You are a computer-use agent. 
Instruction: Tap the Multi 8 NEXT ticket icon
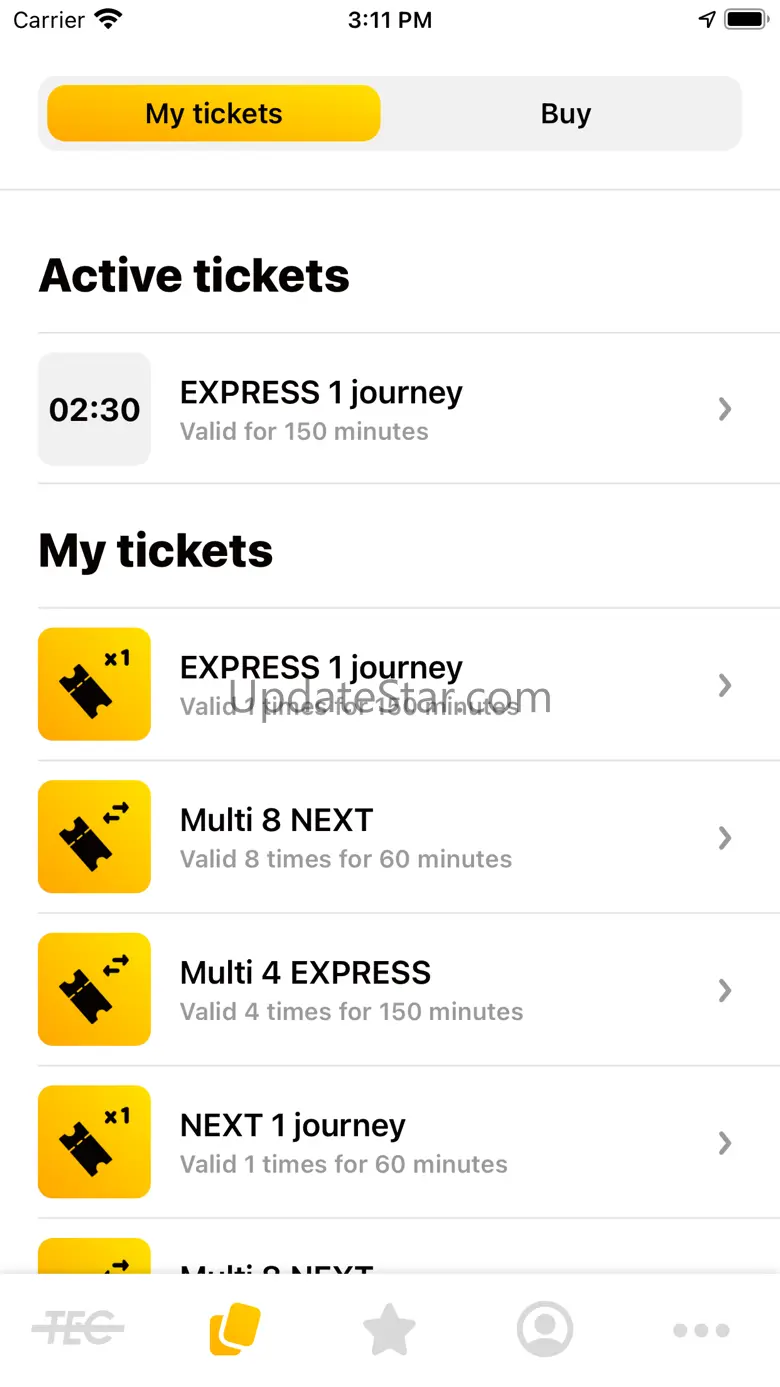coord(94,837)
